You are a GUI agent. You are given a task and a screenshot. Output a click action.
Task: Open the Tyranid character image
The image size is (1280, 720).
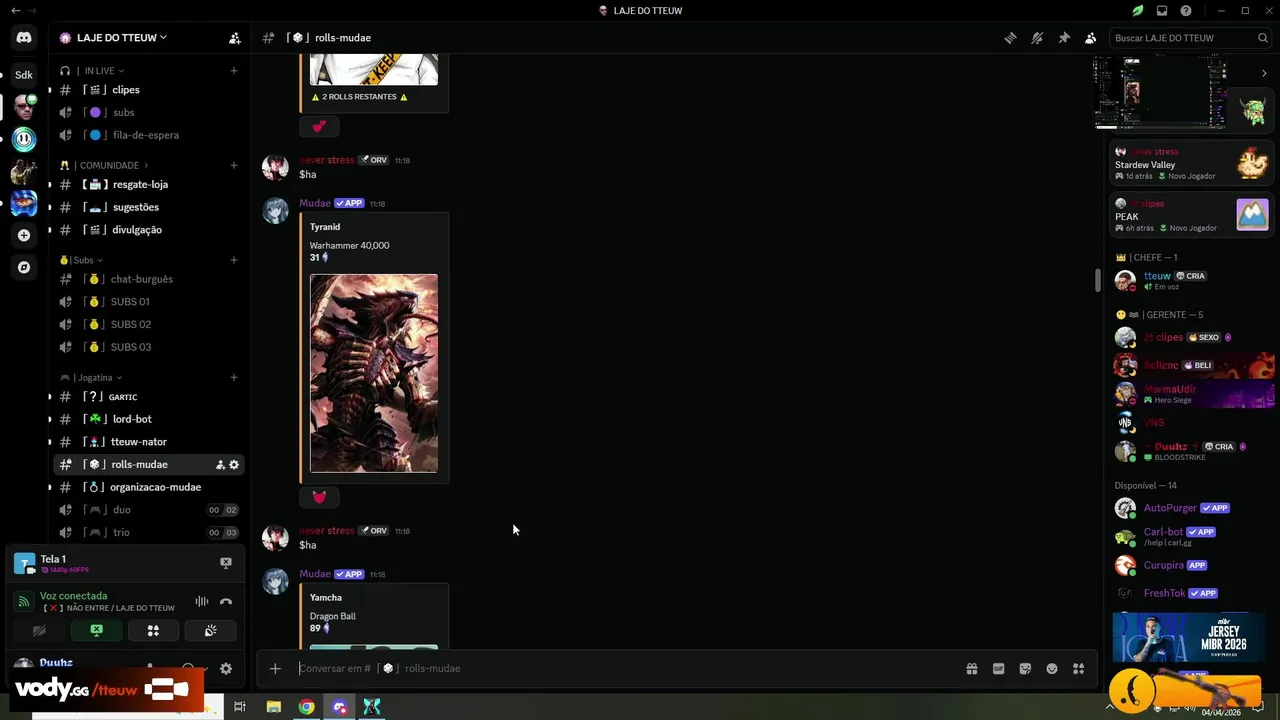click(374, 373)
